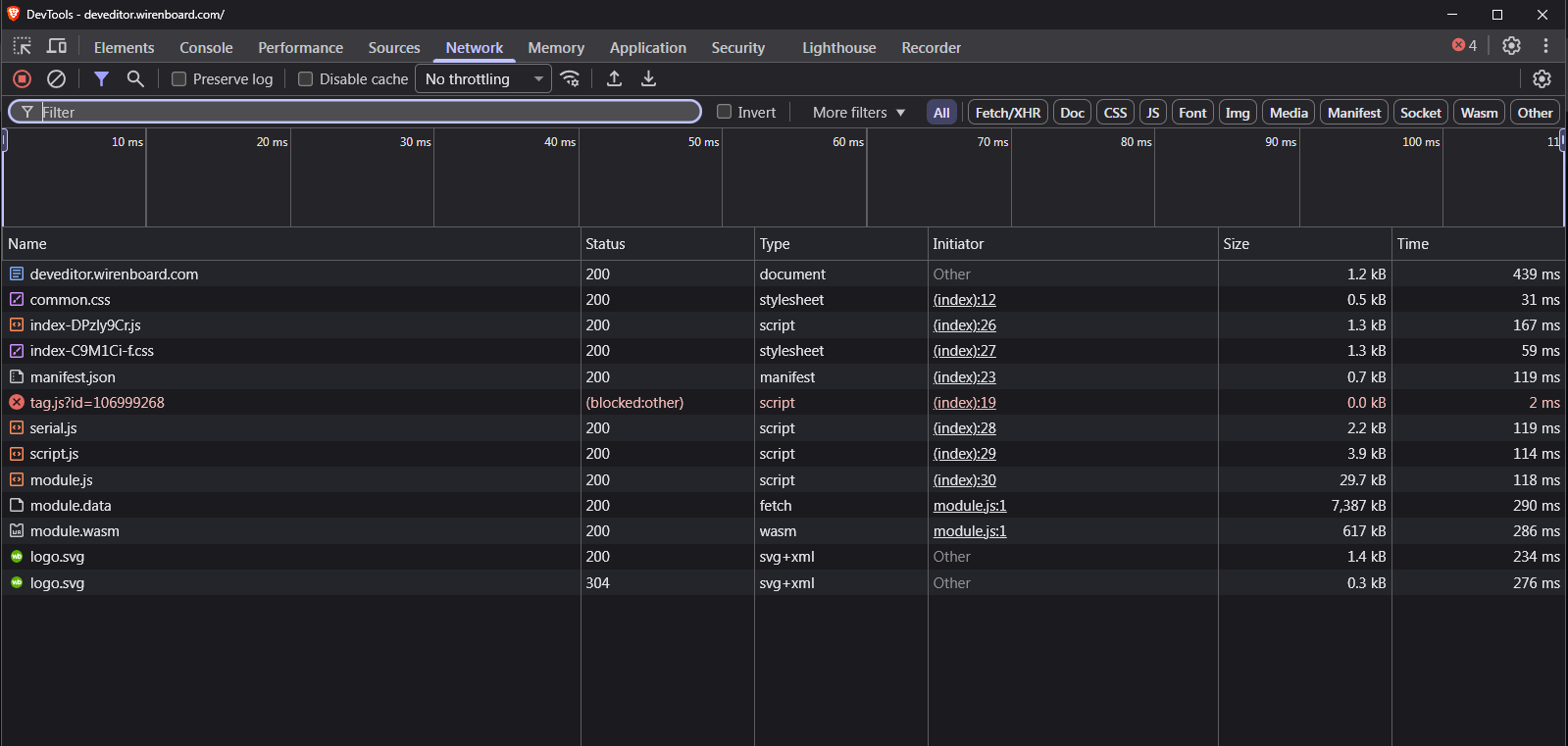The image size is (1568, 746).
Task: Stop recording the network log
Action: [22, 78]
